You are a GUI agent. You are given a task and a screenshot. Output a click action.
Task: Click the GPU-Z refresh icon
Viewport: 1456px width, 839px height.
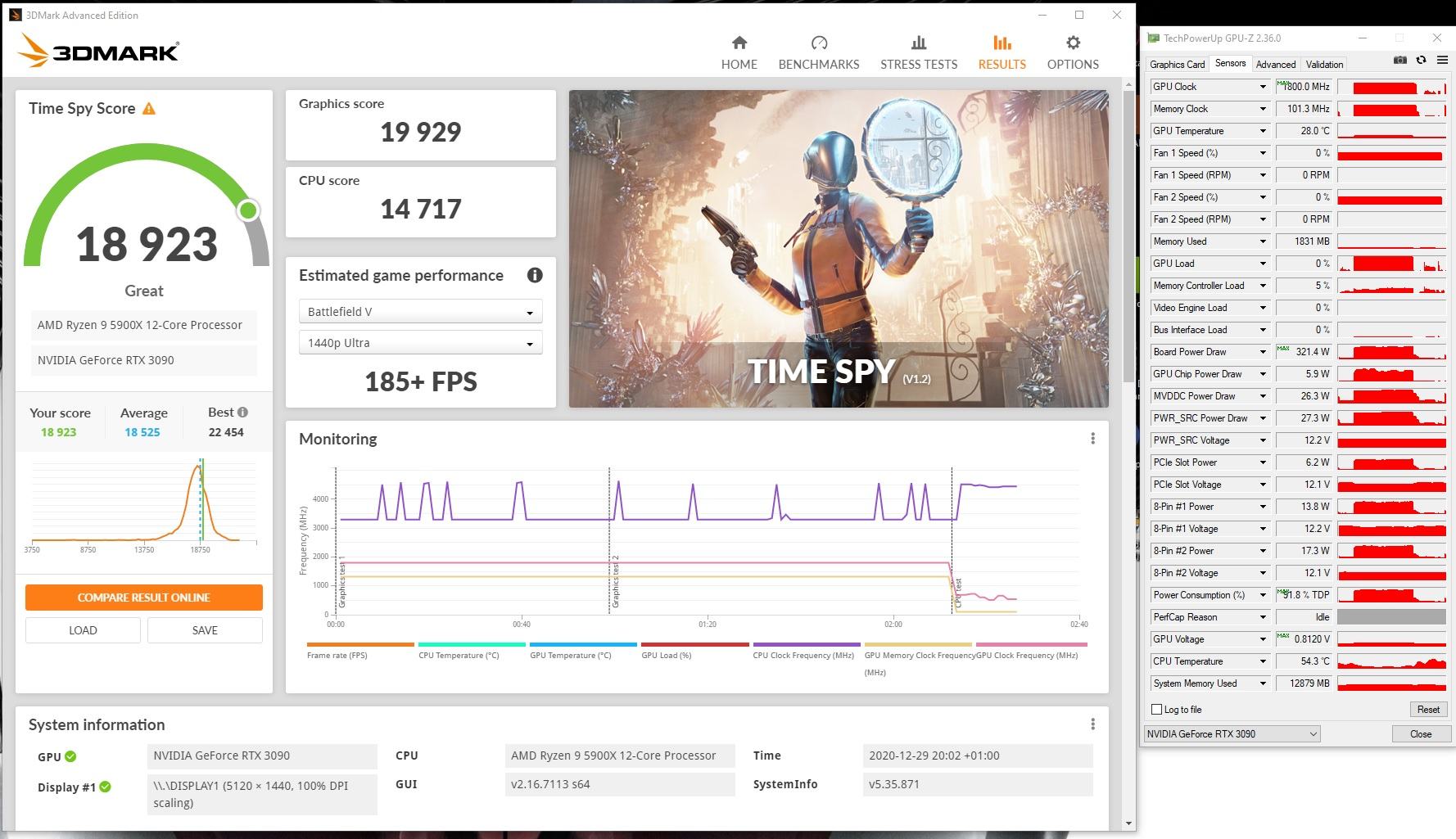pos(1421,60)
